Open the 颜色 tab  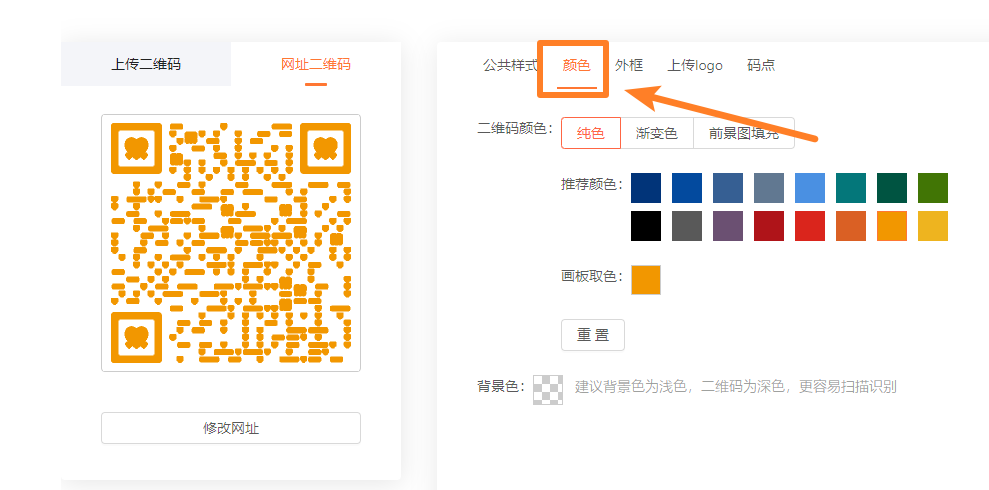click(576, 65)
